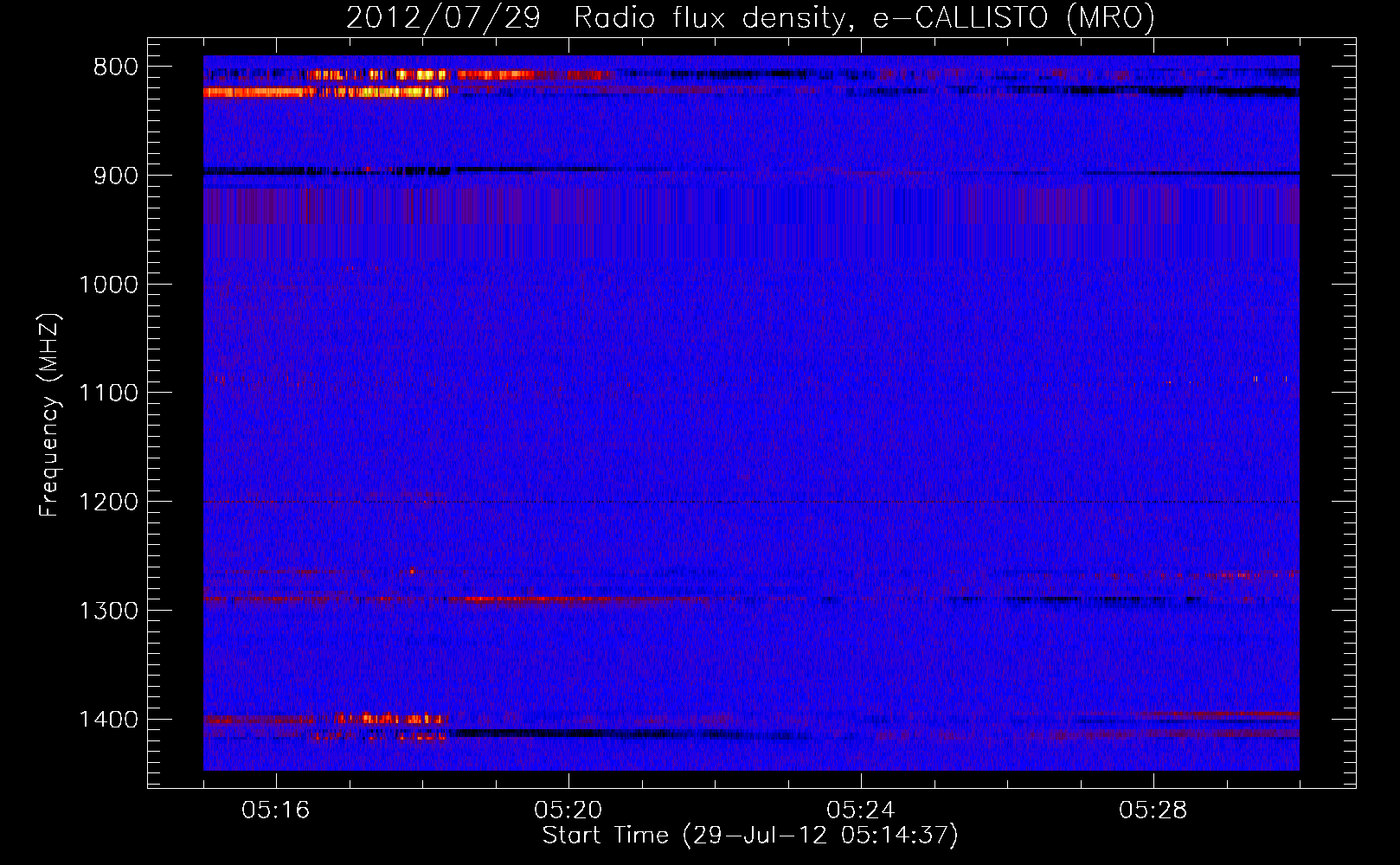The image size is (1400, 865).
Task: Click the 05:28 time tick label
Action: point(1153,811)
